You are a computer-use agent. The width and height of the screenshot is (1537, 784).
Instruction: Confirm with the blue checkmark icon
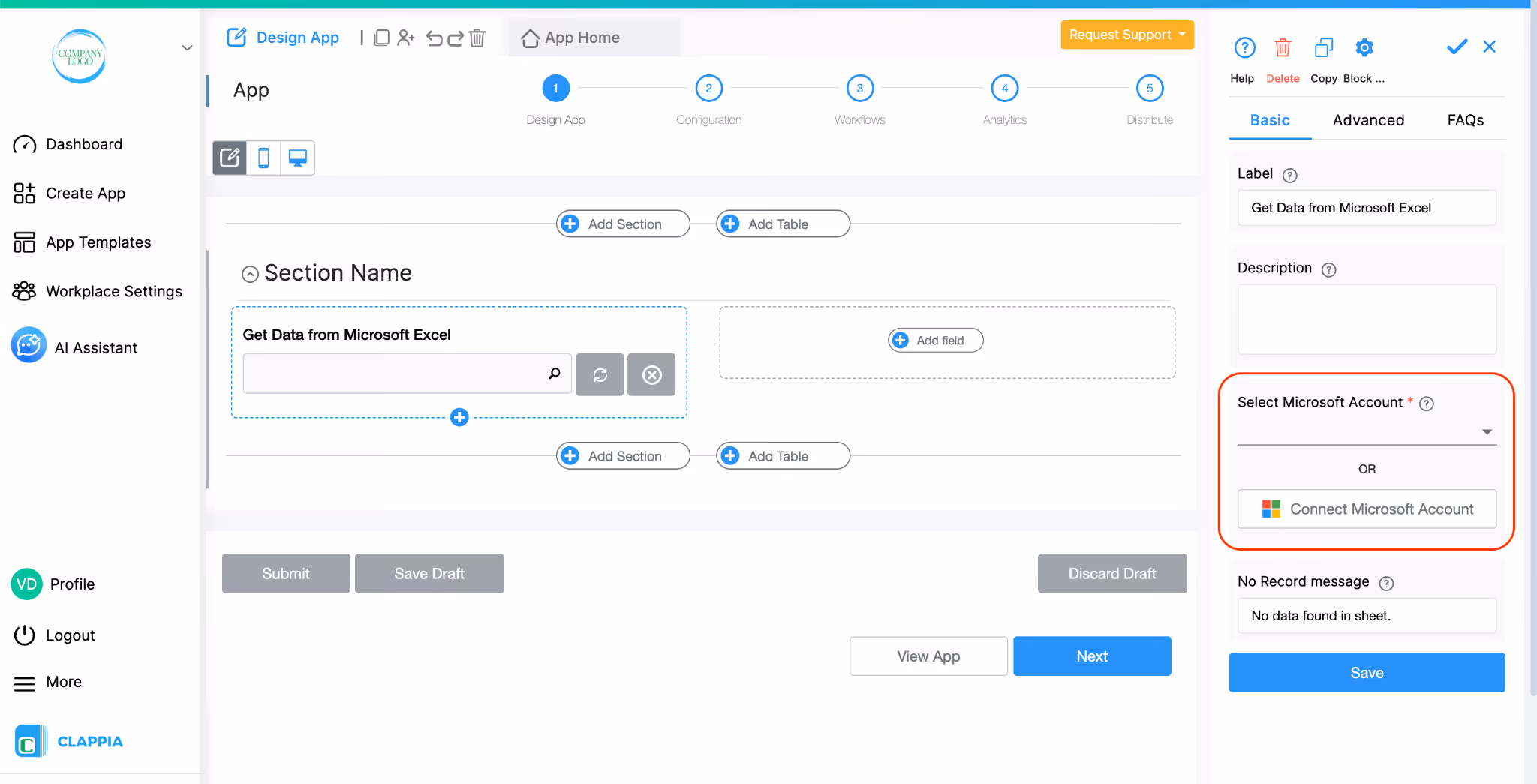coord(1457,47)
